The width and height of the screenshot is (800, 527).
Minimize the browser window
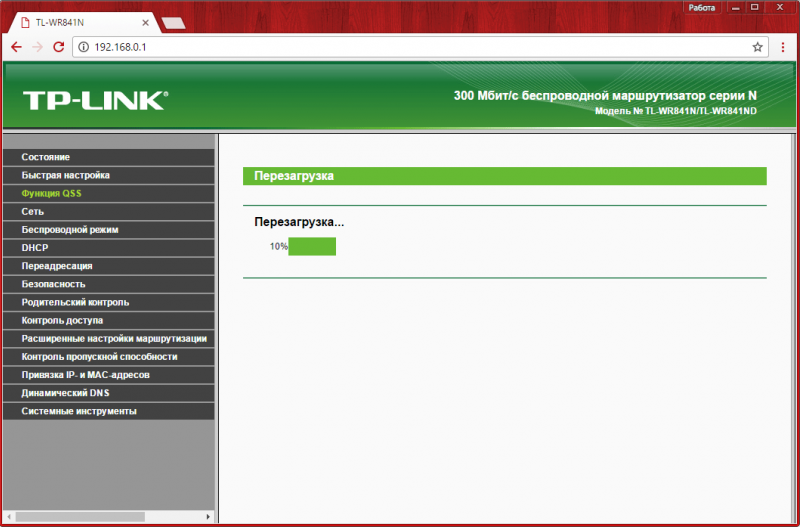coord(735,8)
